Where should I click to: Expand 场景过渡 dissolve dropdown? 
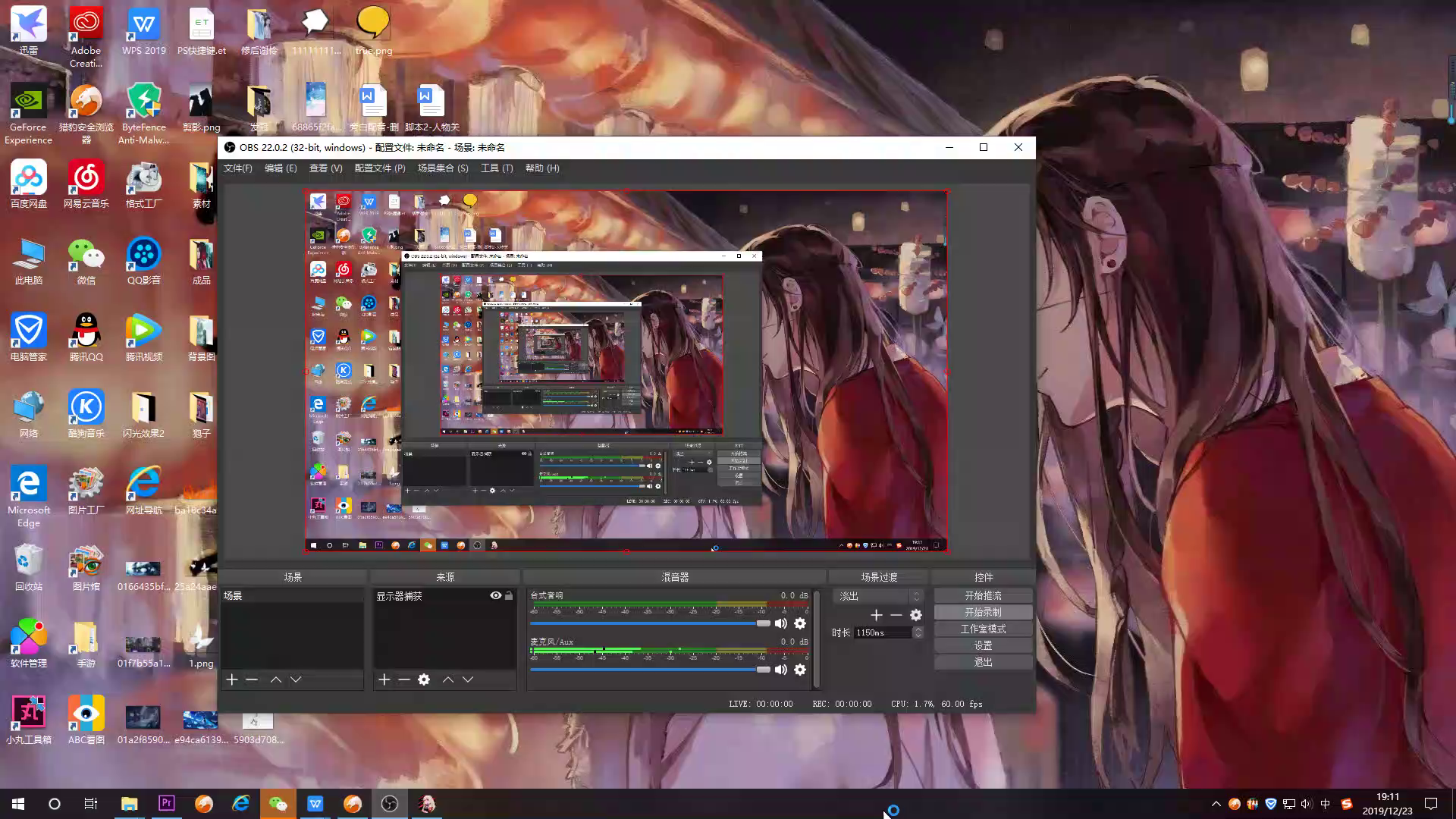pyautogui.click(x=918, y=596)
